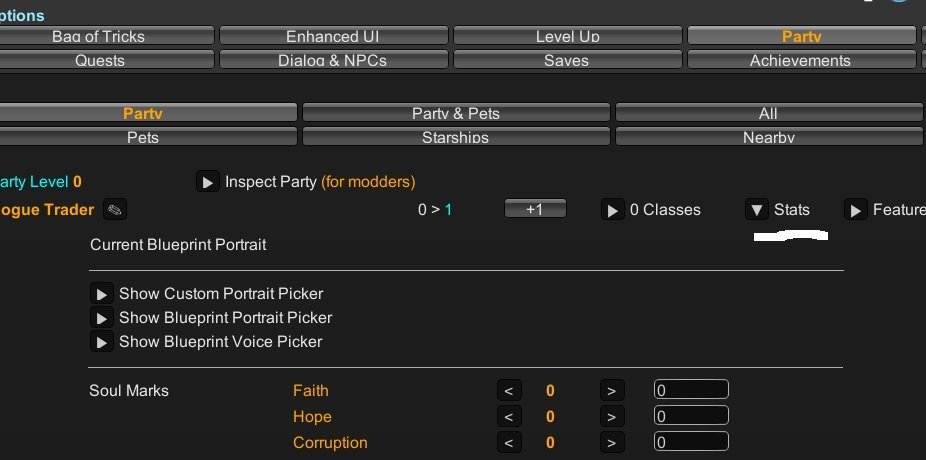Show Custom Portrait Picker

[x=101, y=294]
